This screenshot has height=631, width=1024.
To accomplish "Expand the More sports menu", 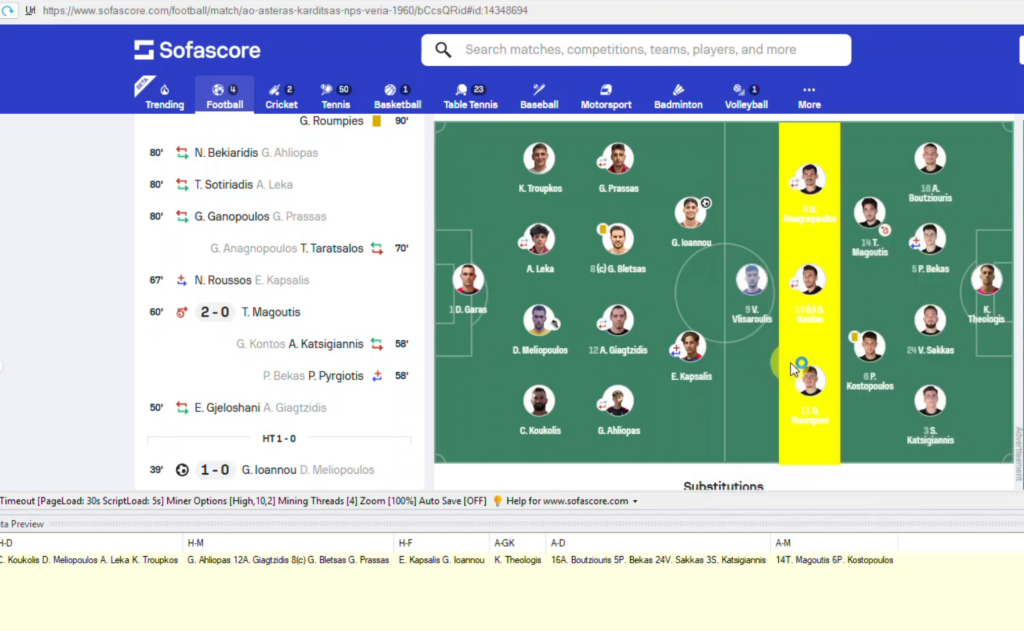I will coord(808,94).
